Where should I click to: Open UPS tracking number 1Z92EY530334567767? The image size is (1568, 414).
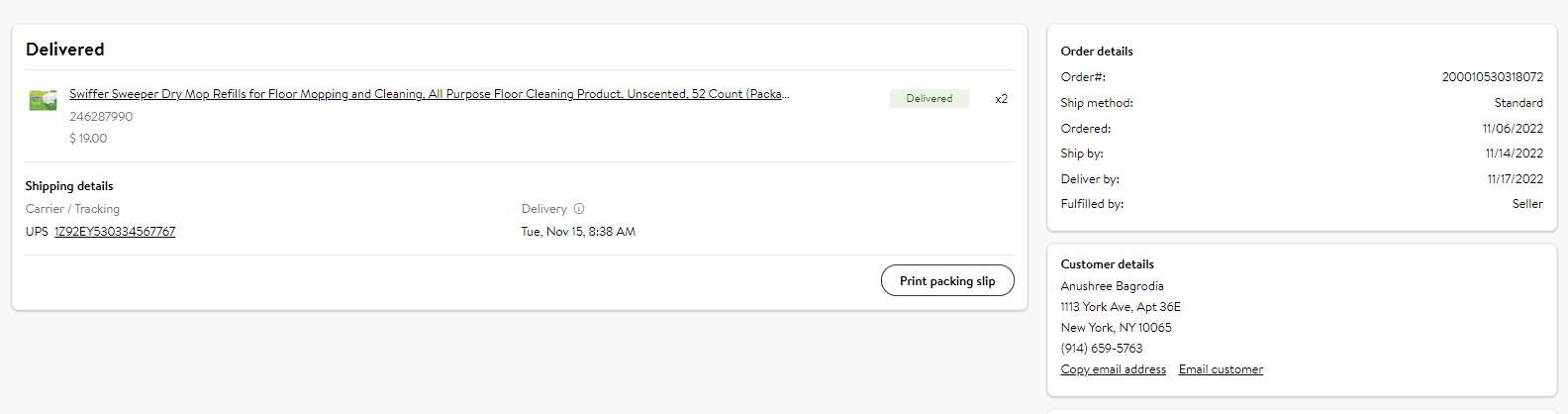coord(115,232)
